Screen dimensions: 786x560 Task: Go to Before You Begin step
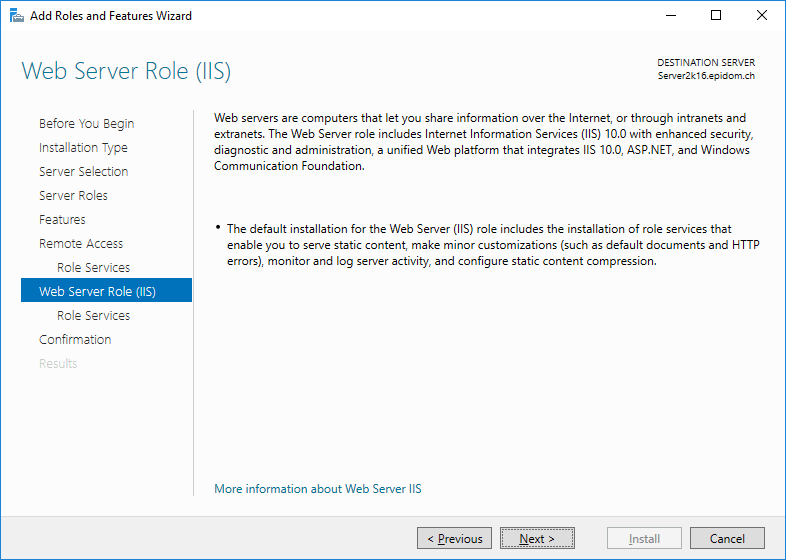tap(87, 124)
